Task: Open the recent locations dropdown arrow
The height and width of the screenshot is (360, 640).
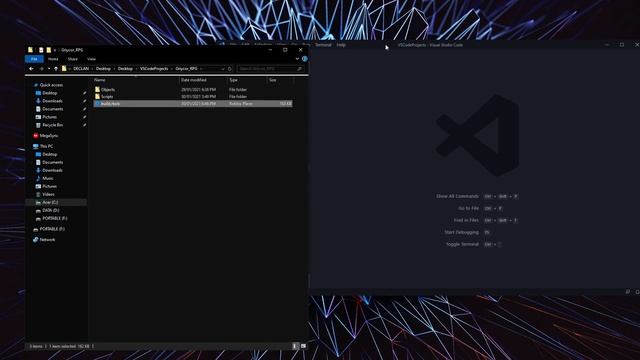Action: coord(49,69)
